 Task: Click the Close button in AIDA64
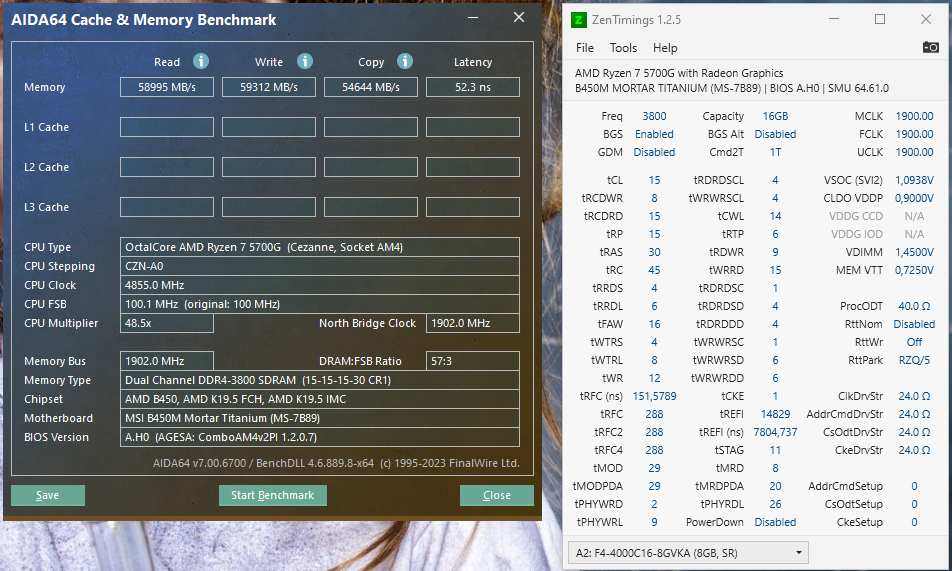click(497, 495)
